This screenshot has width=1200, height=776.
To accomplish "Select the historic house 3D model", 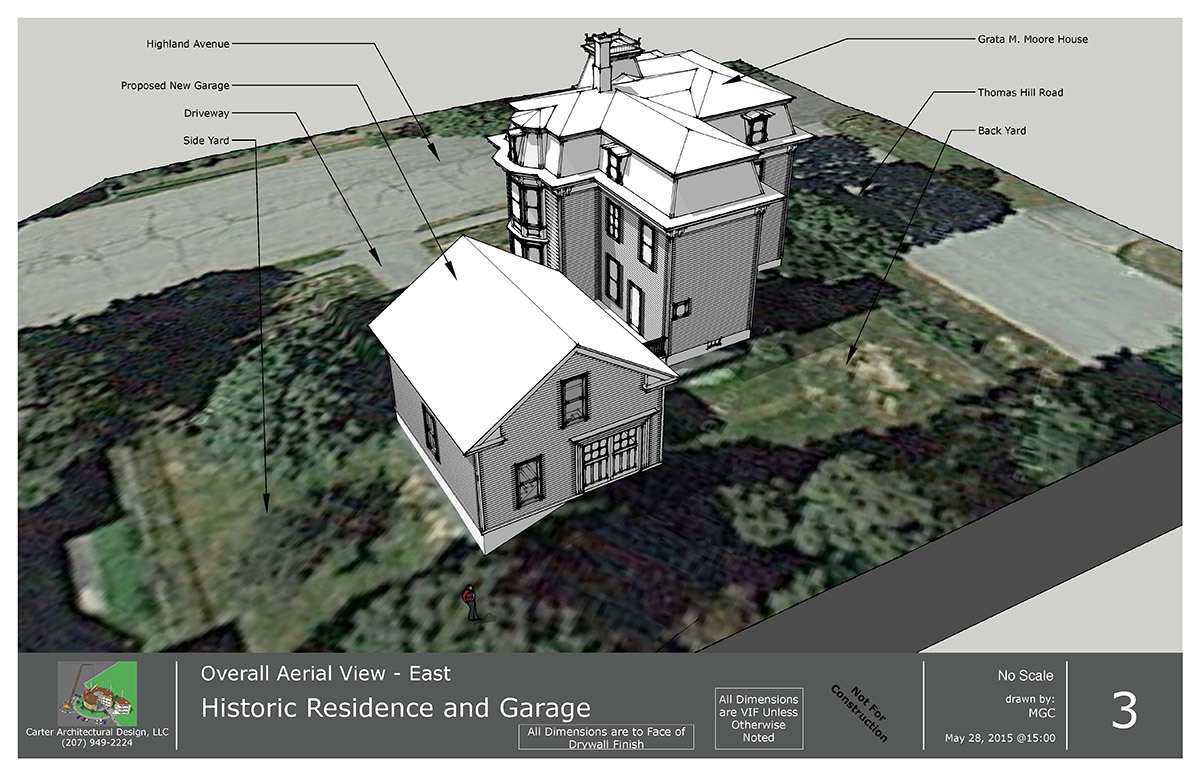I will coord(650,195).
